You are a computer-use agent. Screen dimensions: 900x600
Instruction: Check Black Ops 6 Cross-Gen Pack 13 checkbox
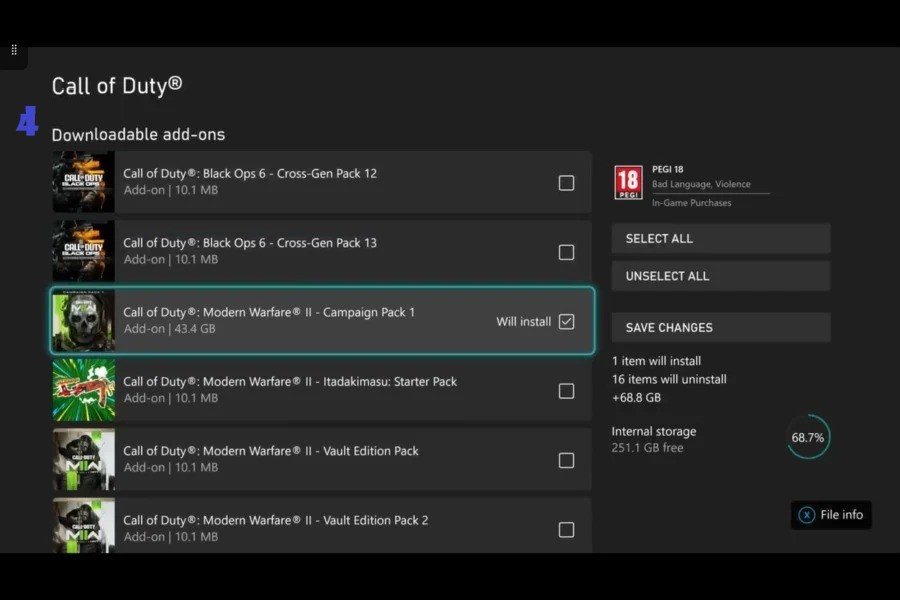(566, 252)
